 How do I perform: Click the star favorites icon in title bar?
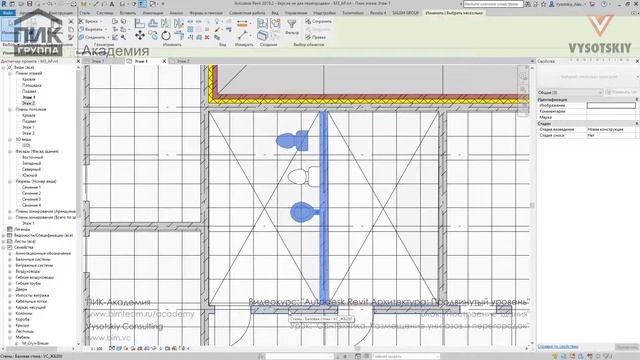(x=544, y=4)
